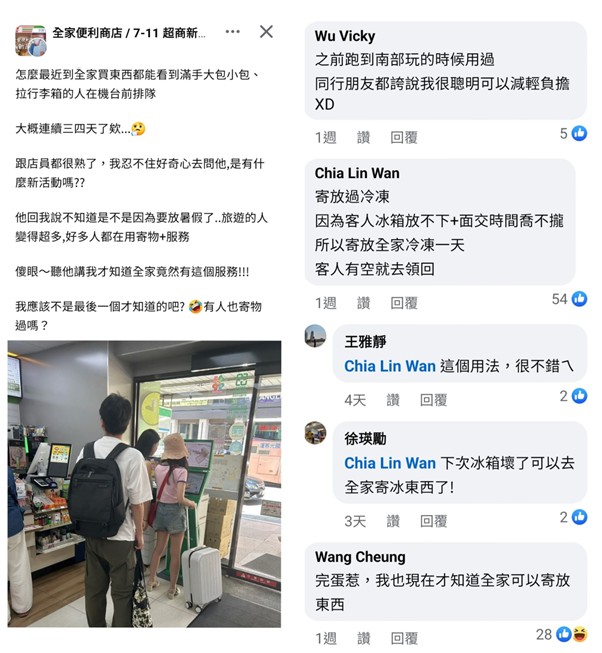Click the group avatar picture

[30, 40]
